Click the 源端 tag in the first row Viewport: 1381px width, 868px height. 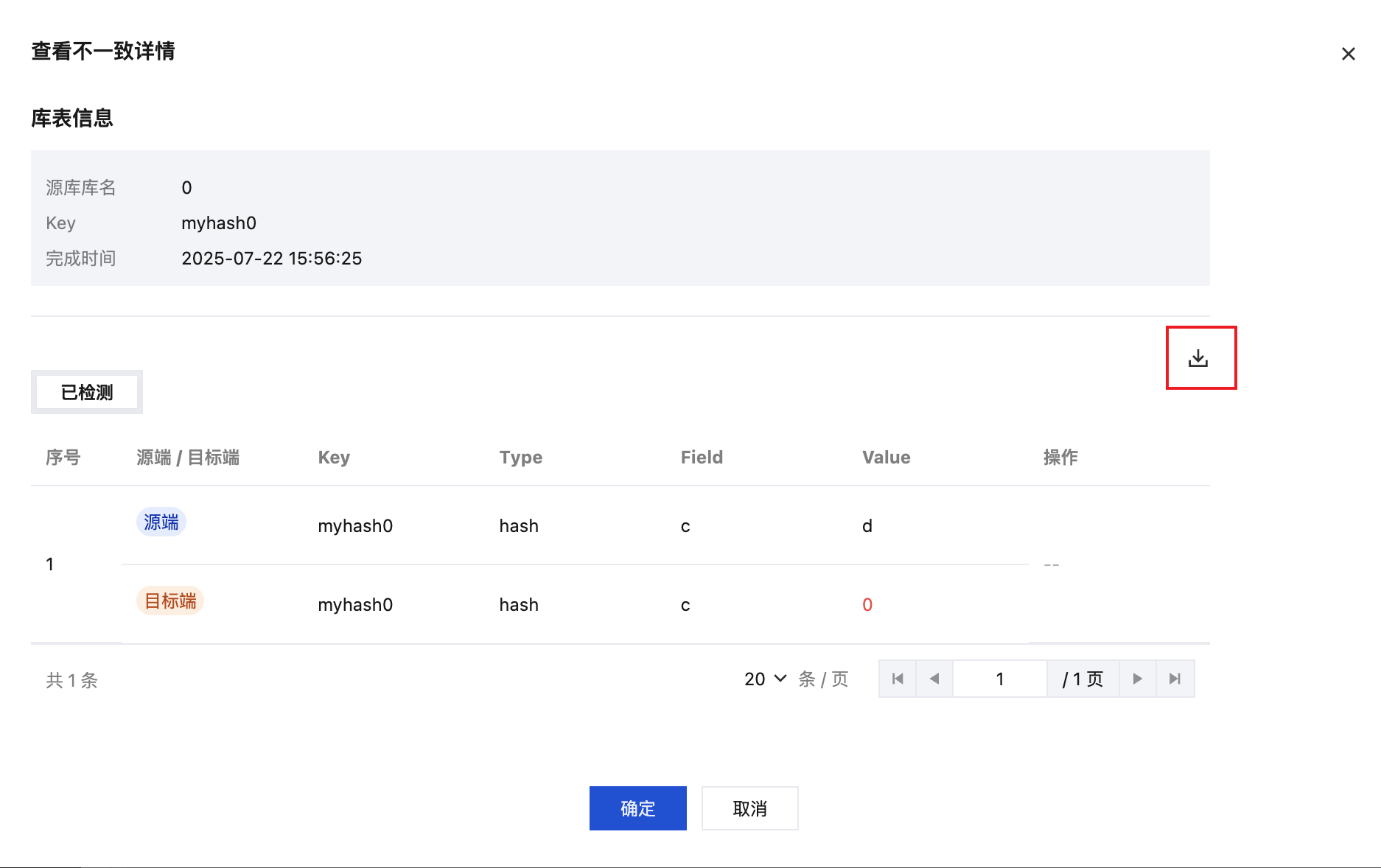pyautogui.click(x=161, y=522)
